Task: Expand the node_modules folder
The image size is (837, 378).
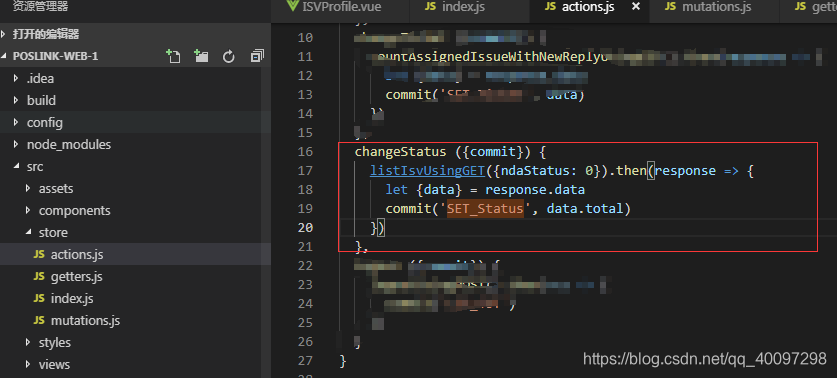Action: pos(69,145)
